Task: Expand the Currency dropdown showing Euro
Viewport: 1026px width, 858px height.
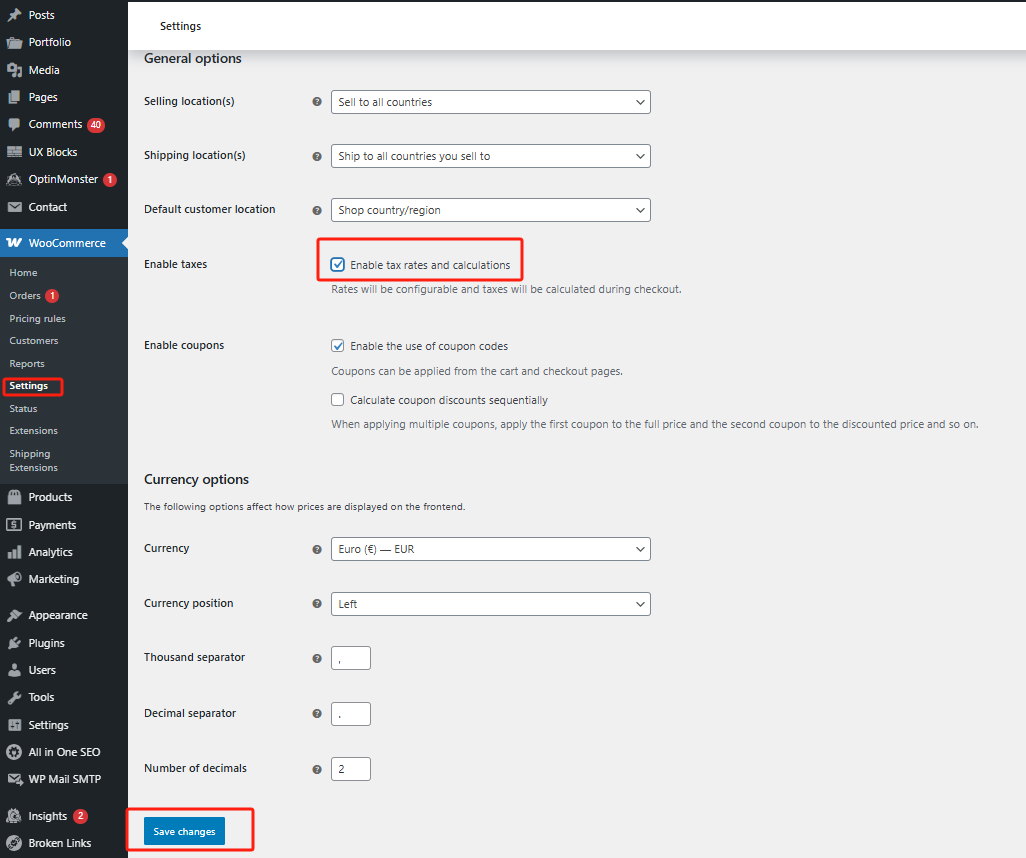Action: (490, 549)
